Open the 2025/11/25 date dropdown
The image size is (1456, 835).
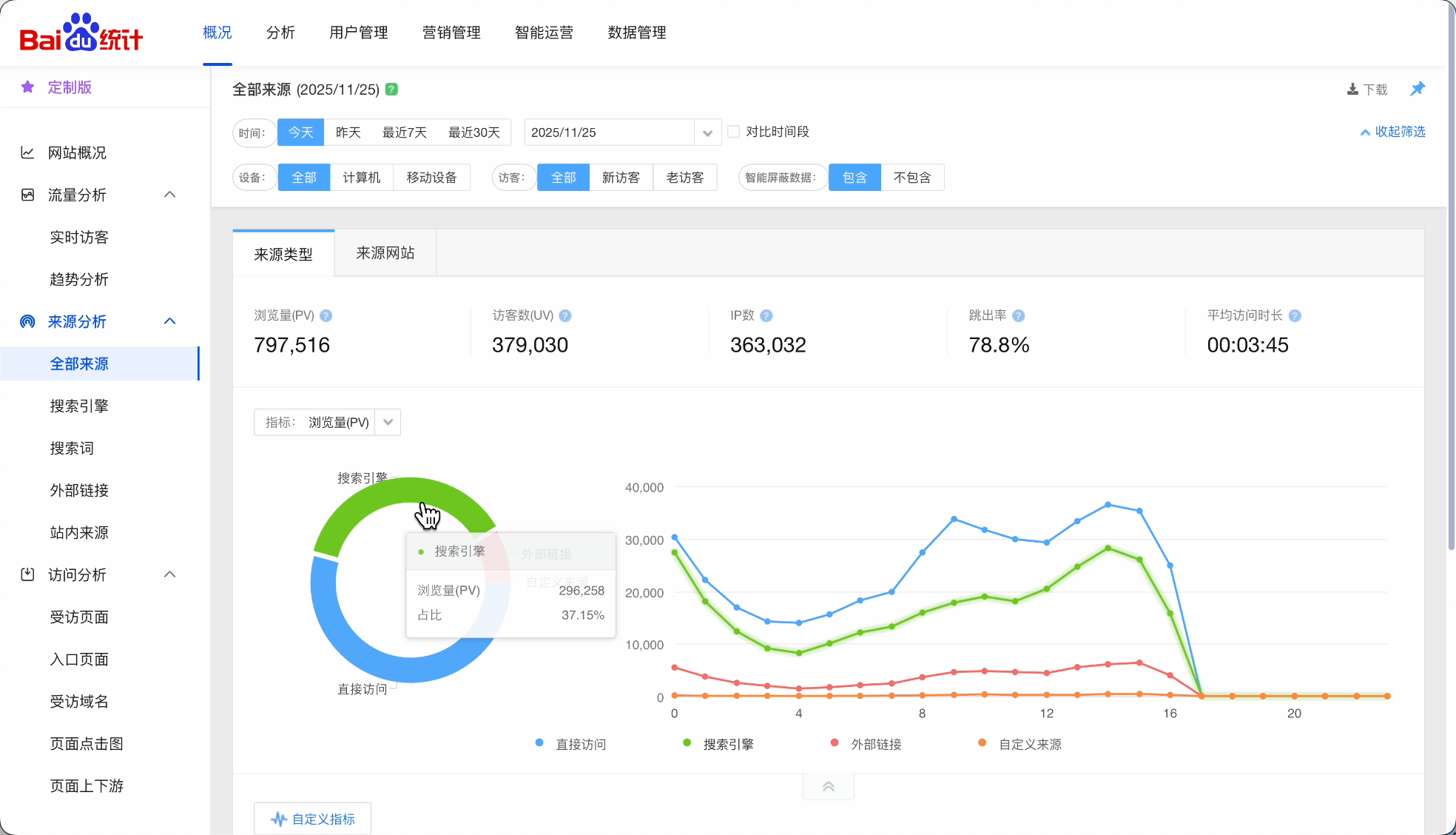pyautogui.click(x=707, y=133)
